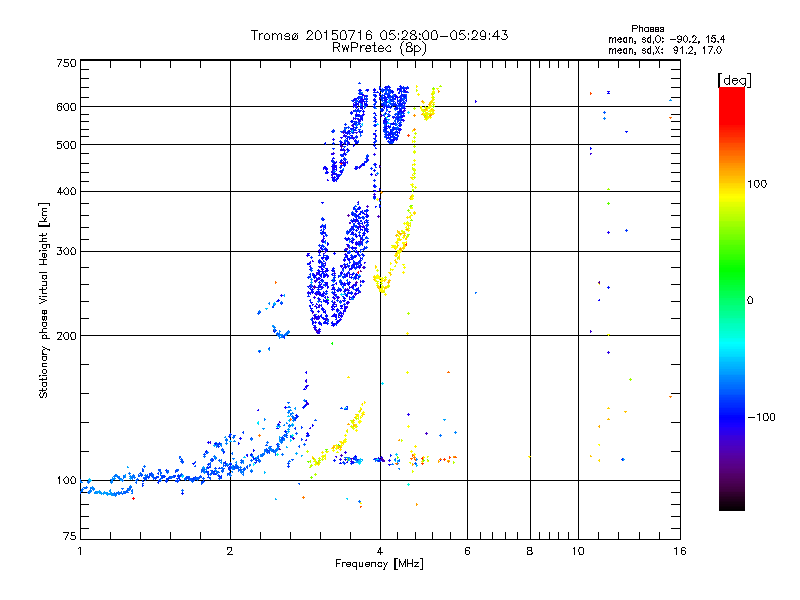
Task: Click the '4' frequency tick label
Action: coord(380,551)
